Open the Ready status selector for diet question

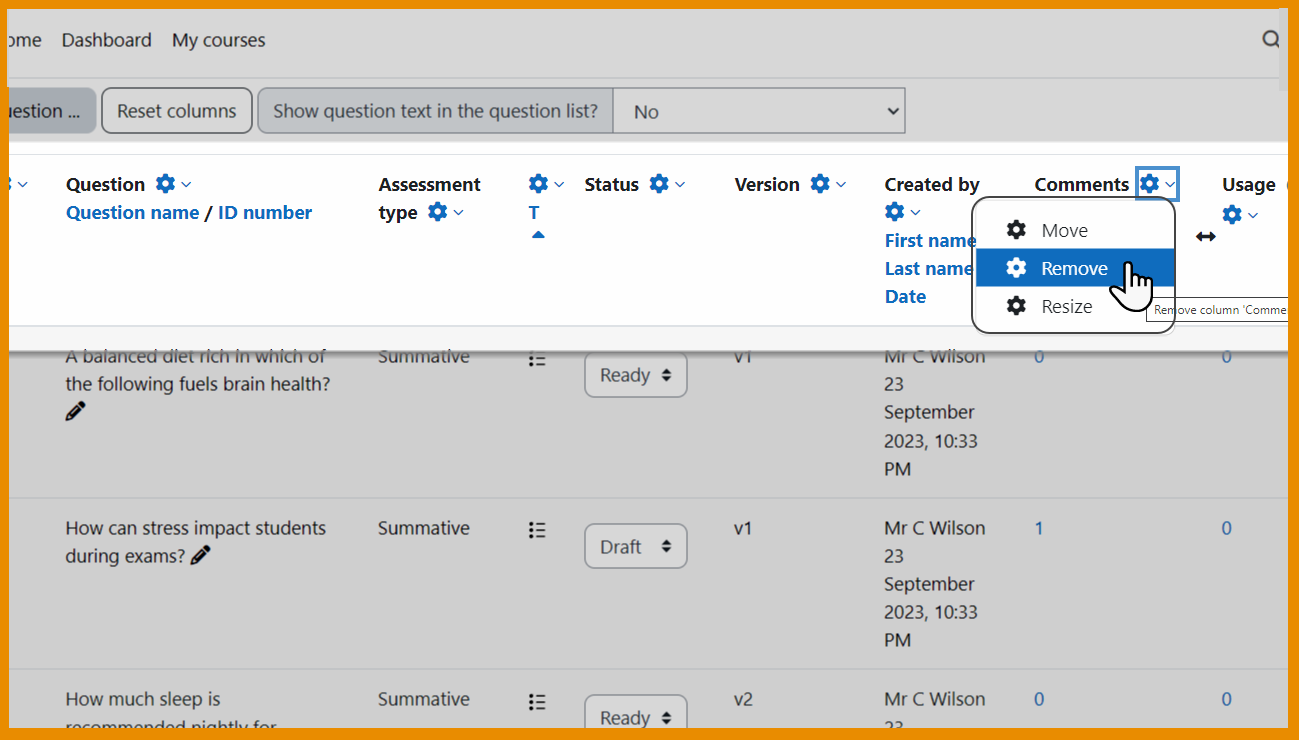click(635, 374)
